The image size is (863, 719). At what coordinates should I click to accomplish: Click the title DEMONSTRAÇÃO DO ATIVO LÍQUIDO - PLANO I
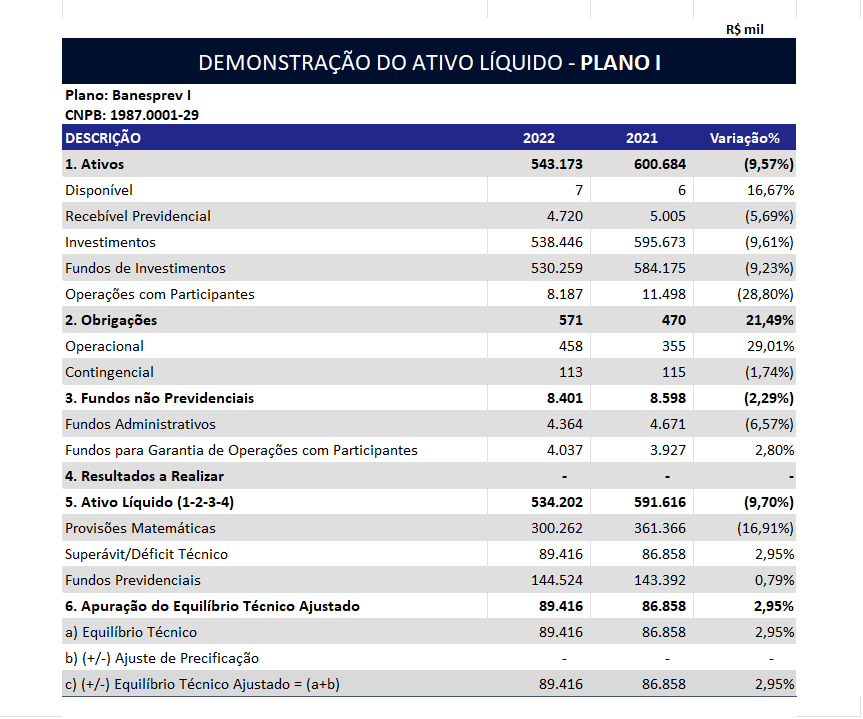429,62
